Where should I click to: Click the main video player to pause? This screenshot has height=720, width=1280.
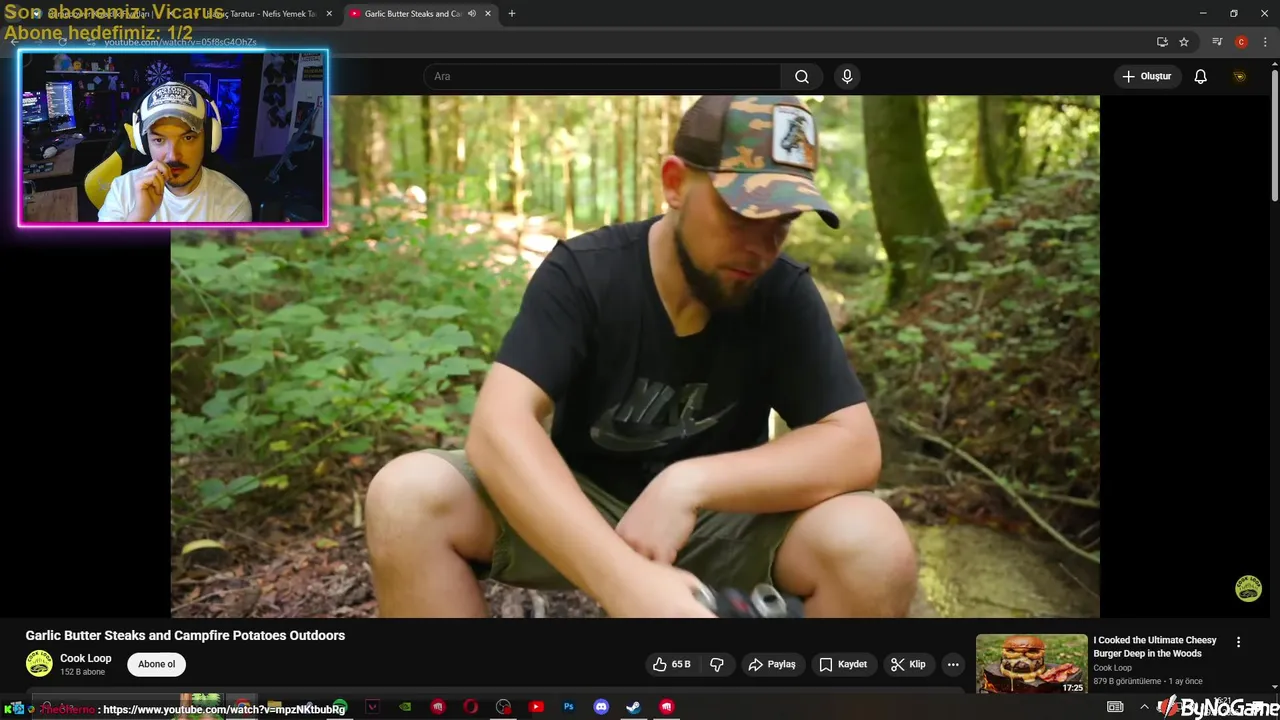point(635,356)
